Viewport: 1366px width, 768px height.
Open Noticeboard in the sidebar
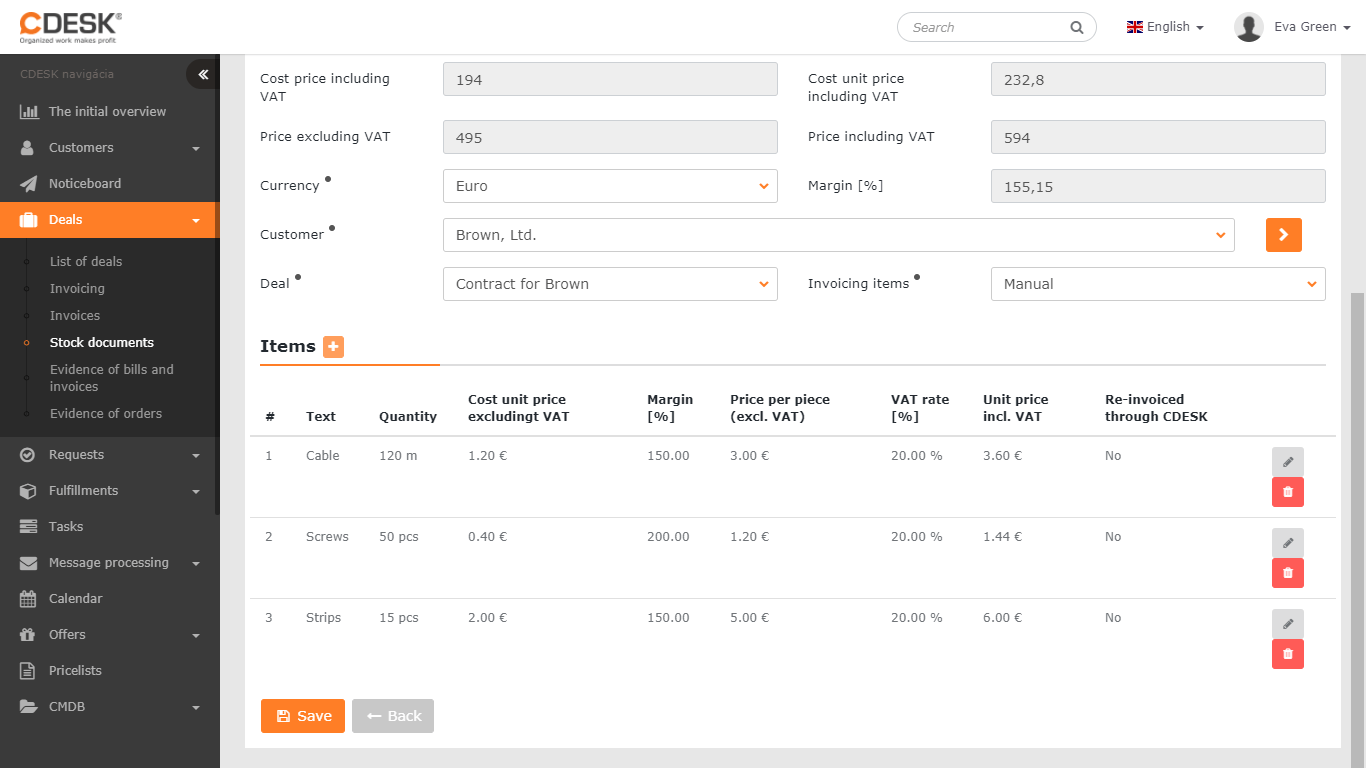[85, 183]
